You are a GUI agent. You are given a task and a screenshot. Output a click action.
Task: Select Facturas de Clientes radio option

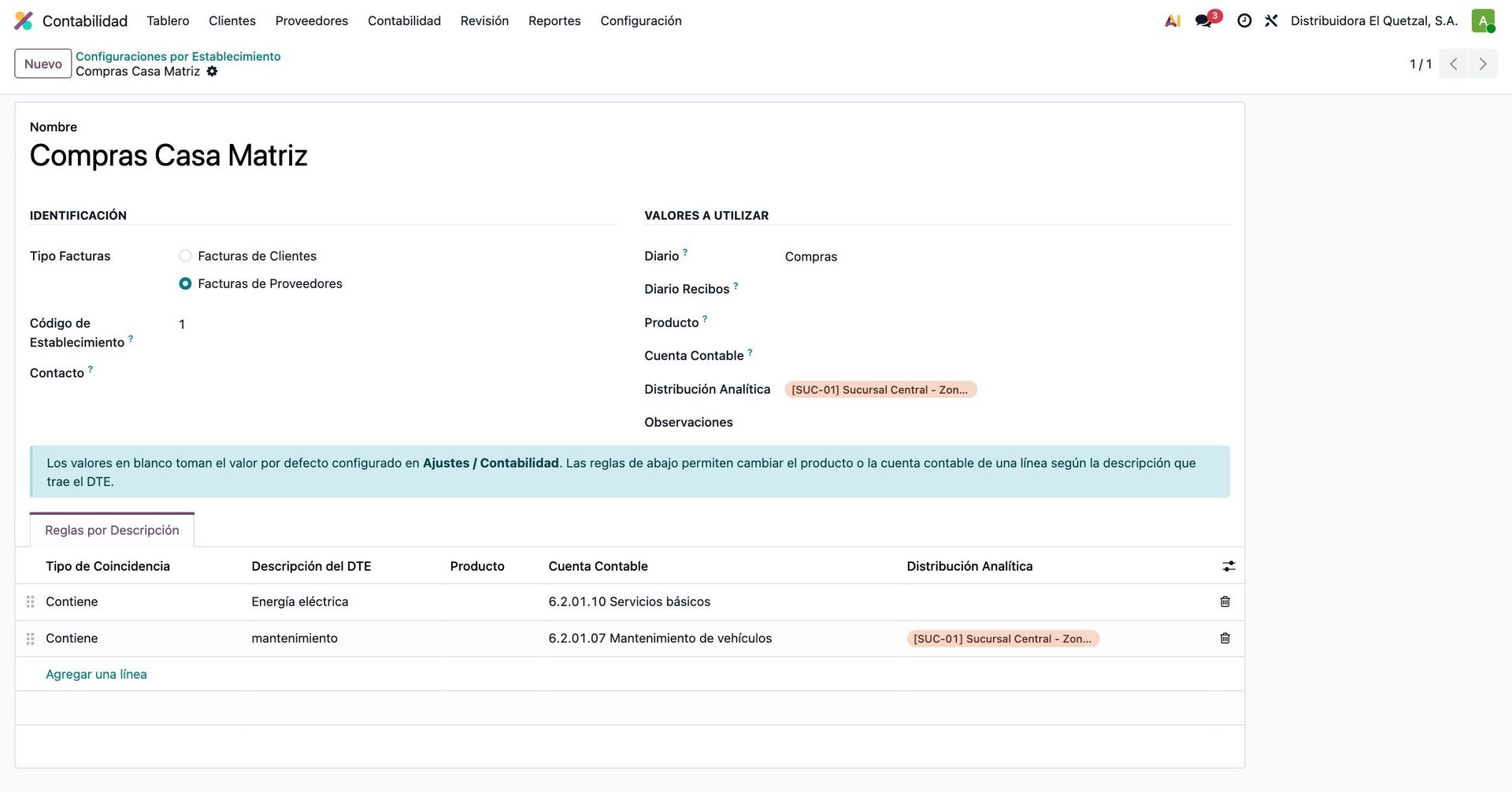pyautogui.click(x=185, y=256)
